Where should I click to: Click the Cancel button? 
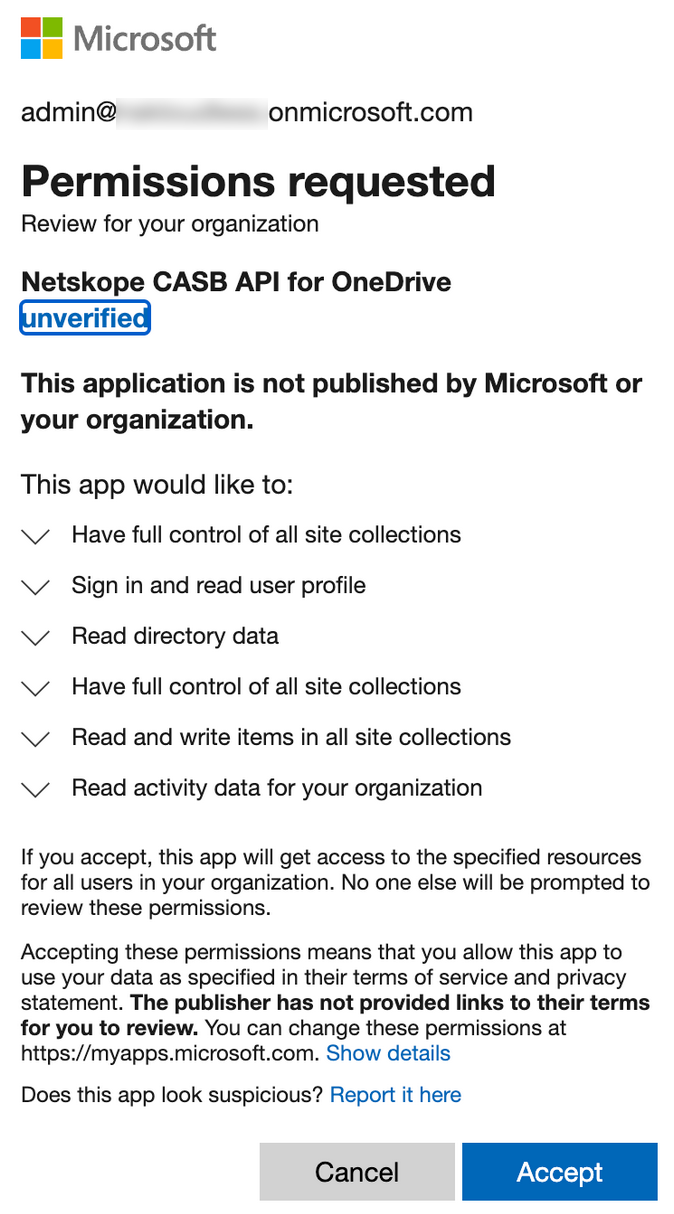coord(357,1172)
